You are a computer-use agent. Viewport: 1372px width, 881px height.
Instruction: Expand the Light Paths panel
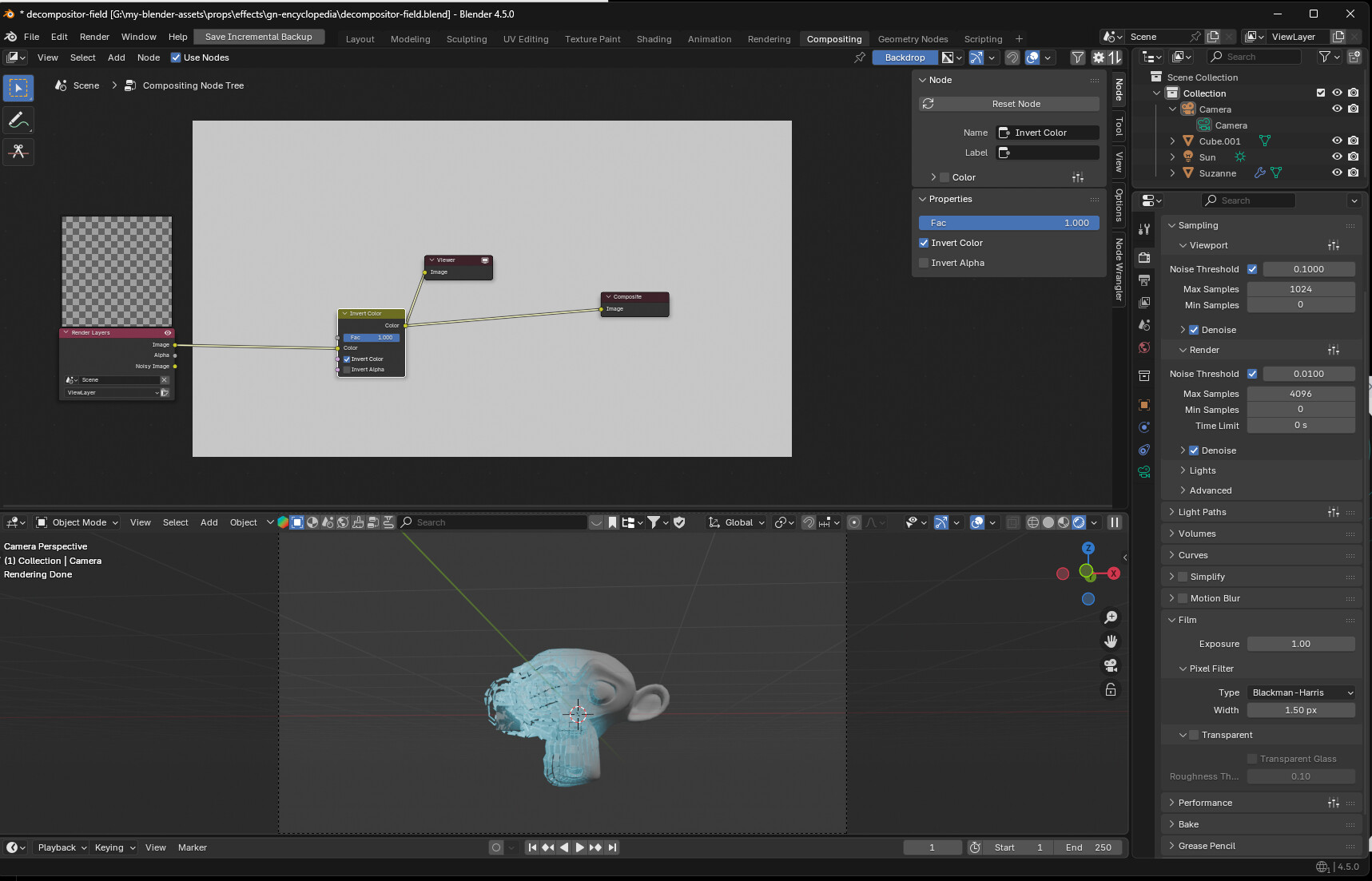1202,512
